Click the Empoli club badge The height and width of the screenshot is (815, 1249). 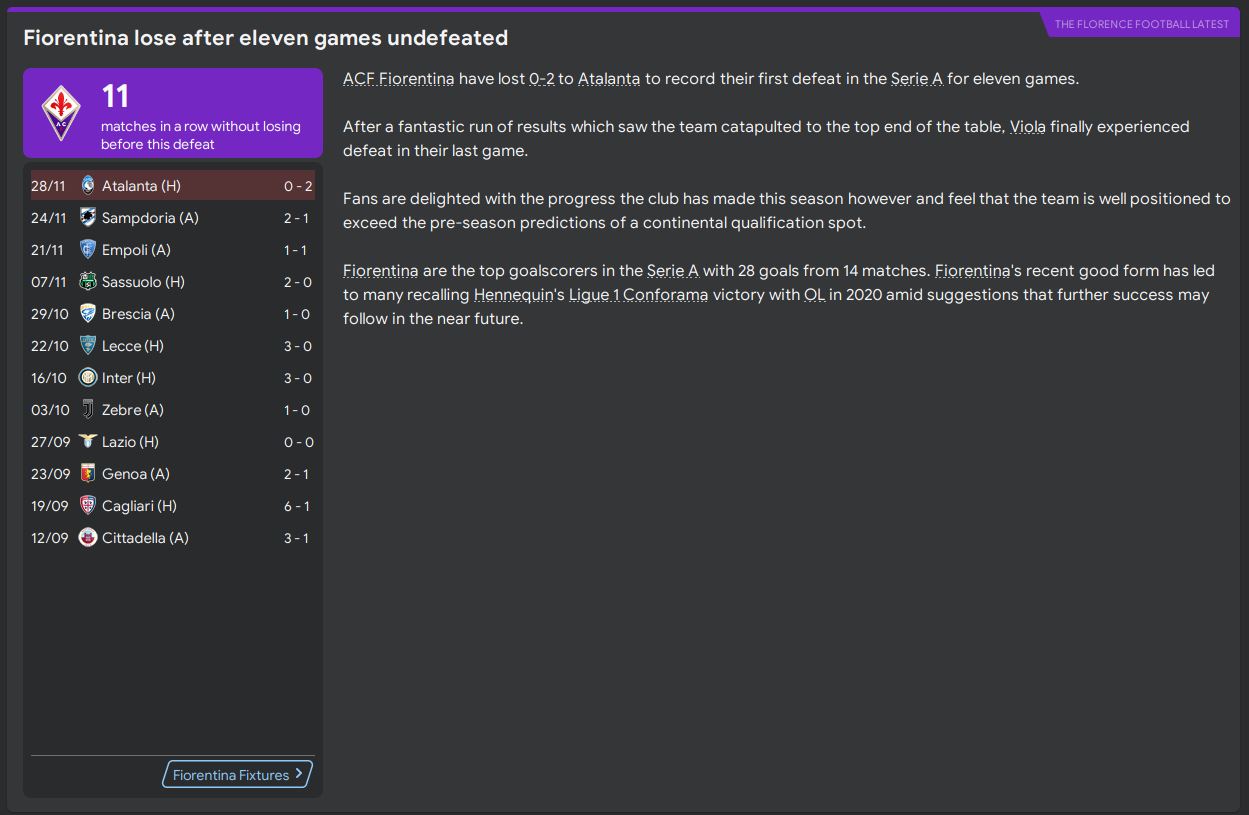pyautogui.click(x=88, y=250)
